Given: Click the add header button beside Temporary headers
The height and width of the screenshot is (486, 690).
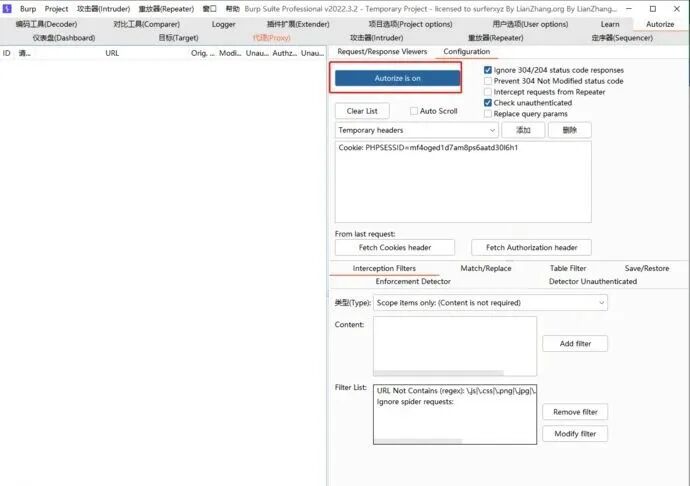Looking at the screenshot, I should pyautogui.click(x=523, y=130).
